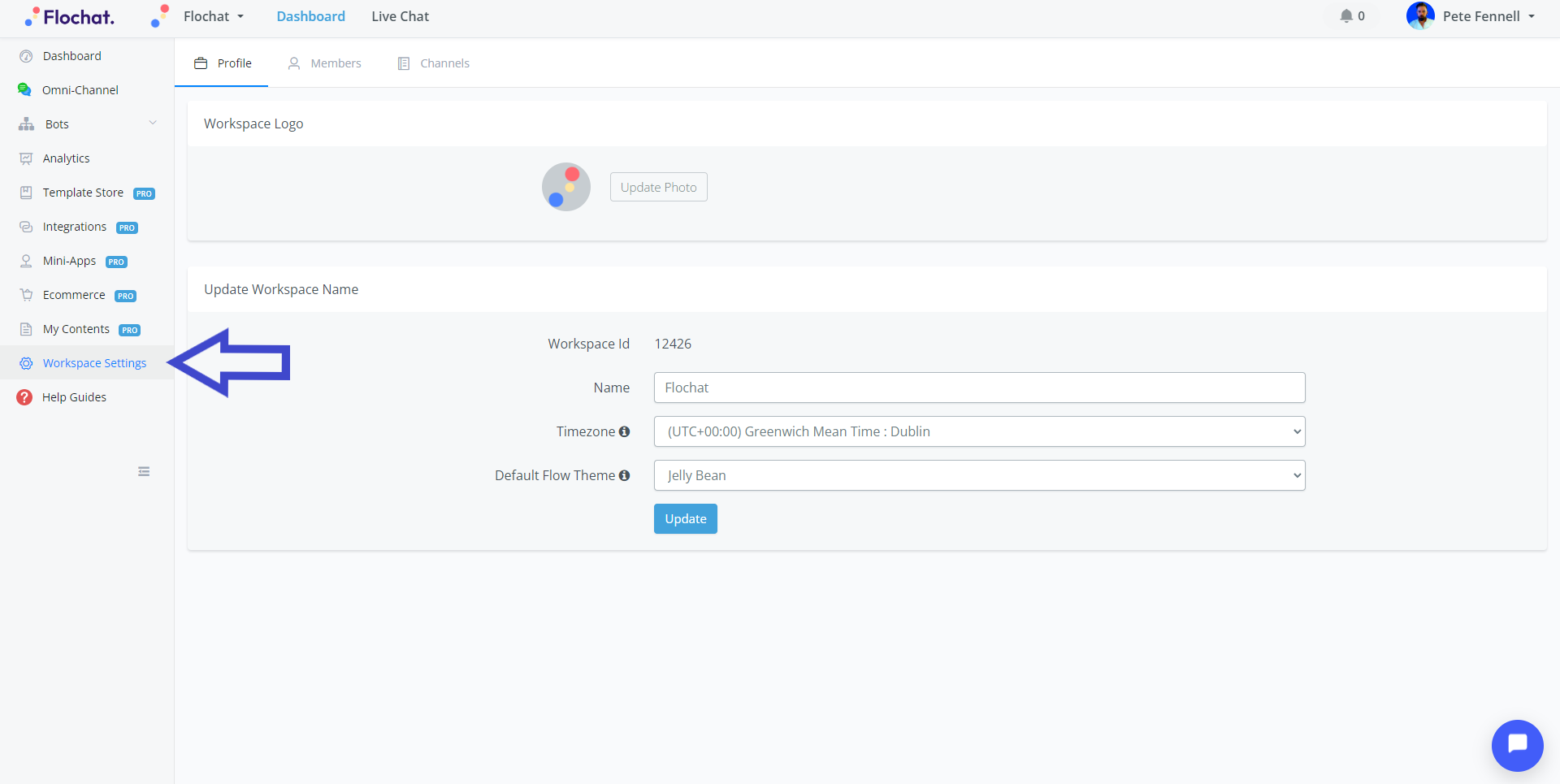Click the Omni-Channel chat bubbles icon
This screenshot has height=784, width=1560.
[x=24, y=90]
